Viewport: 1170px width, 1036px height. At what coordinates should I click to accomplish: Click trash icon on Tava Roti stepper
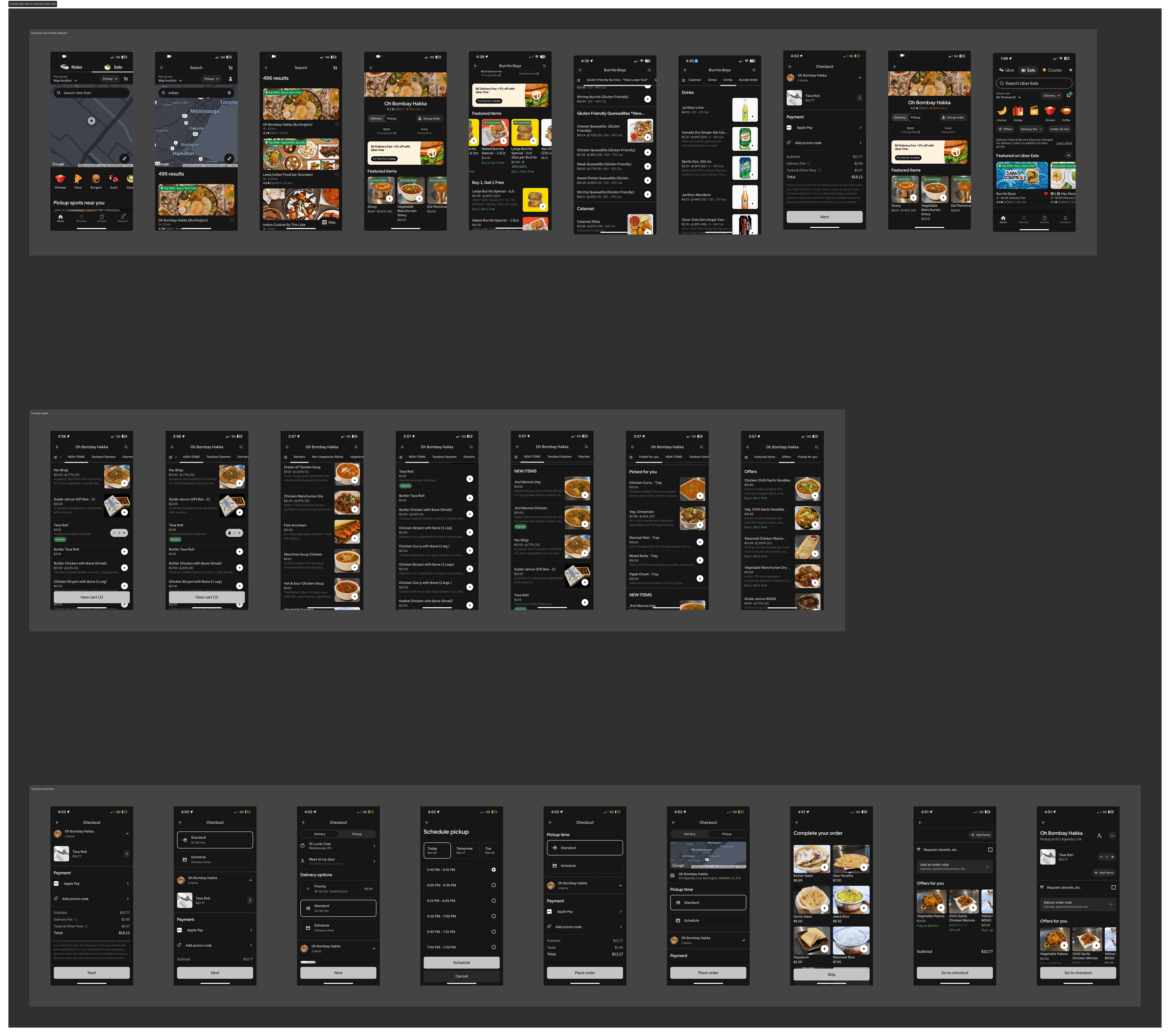pyautogui.click(x=230, y=533)
